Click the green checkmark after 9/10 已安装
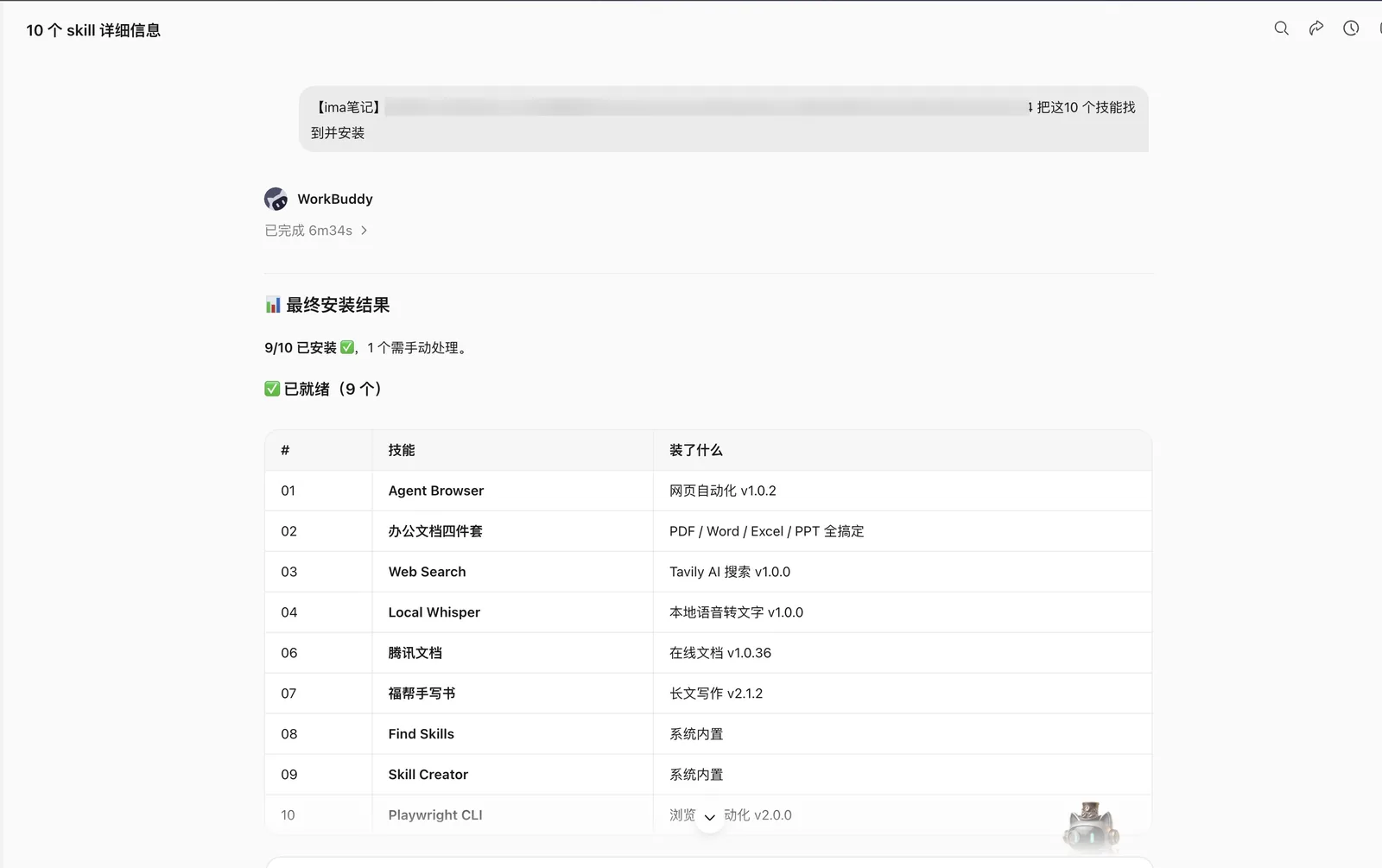 tap(347, 347)
